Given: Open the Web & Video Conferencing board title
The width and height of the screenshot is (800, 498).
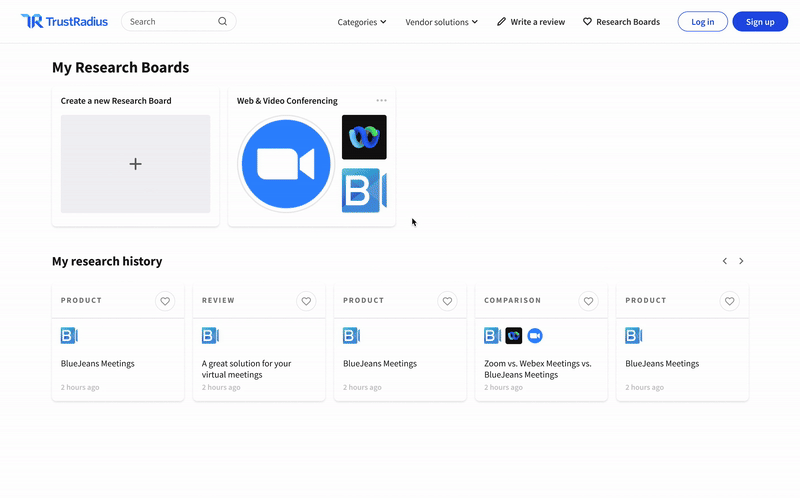Looking at the screenshot, I should click(287, 101).
